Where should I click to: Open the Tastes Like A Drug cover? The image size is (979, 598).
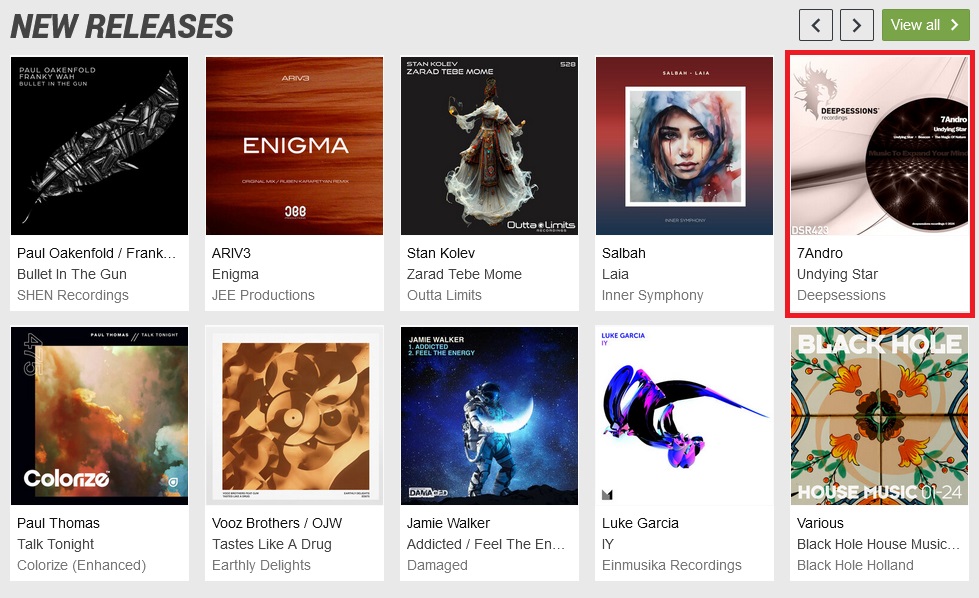pyautogui.click(x=295, y=416)
